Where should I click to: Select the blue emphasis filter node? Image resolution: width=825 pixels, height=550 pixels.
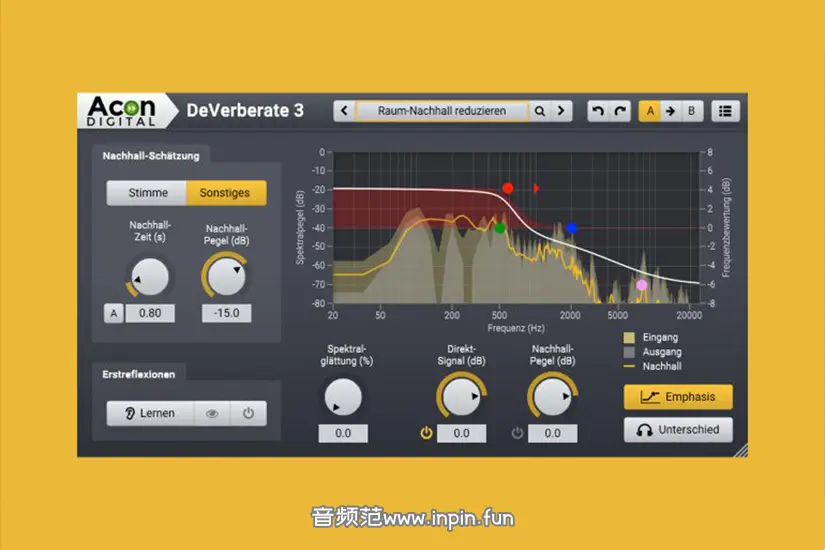572,228
